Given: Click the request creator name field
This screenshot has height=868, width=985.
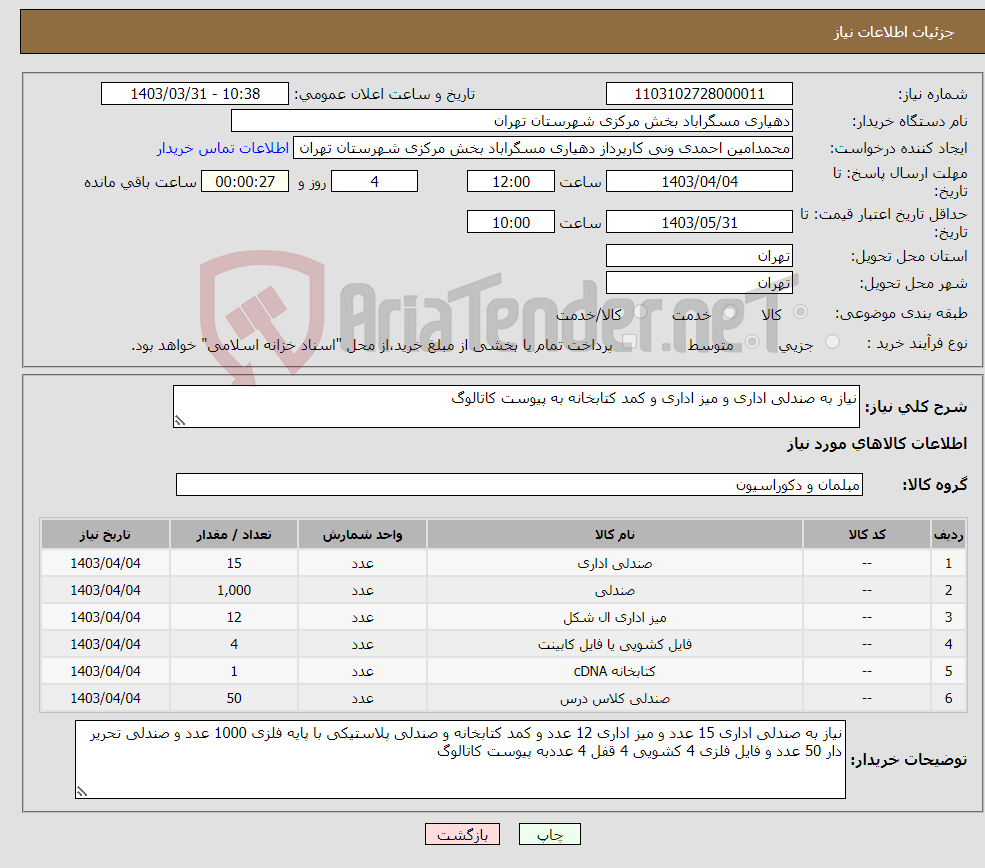Looking at the screenshot, I should point(543,148).
